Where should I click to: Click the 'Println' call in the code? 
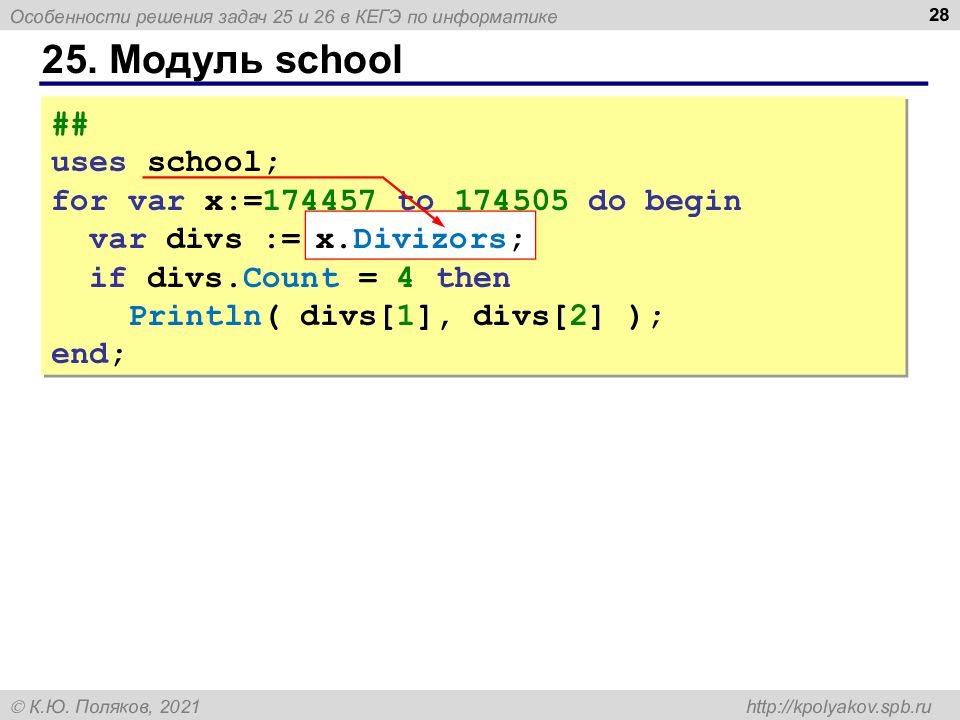click(x=195, y=316)
